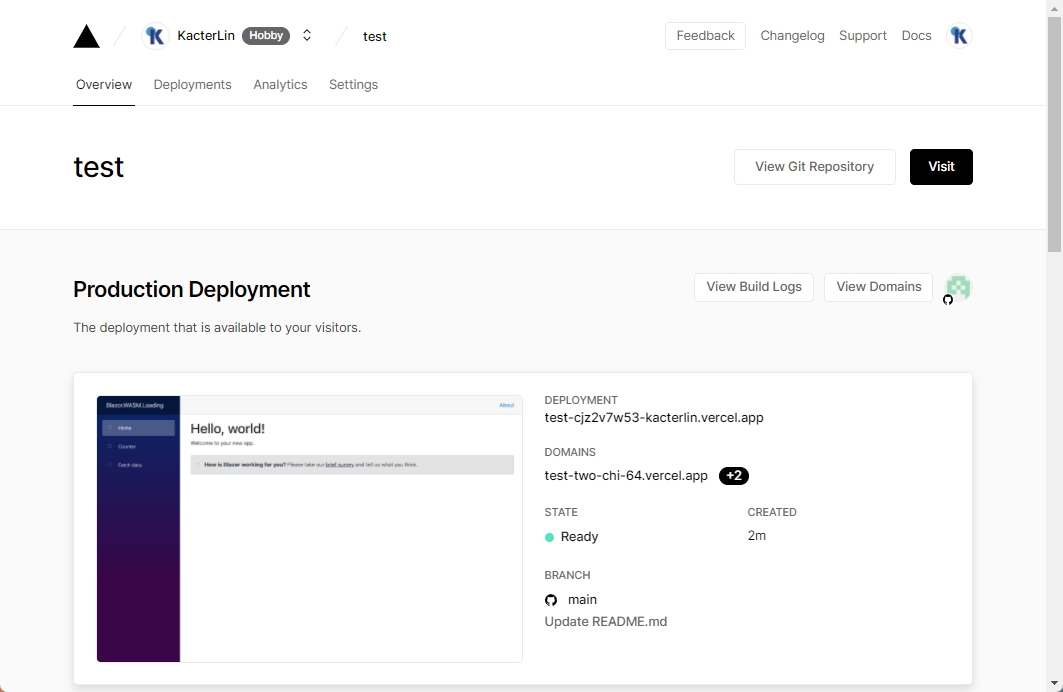
Task: Click the View Domains button
Action: 878,287
